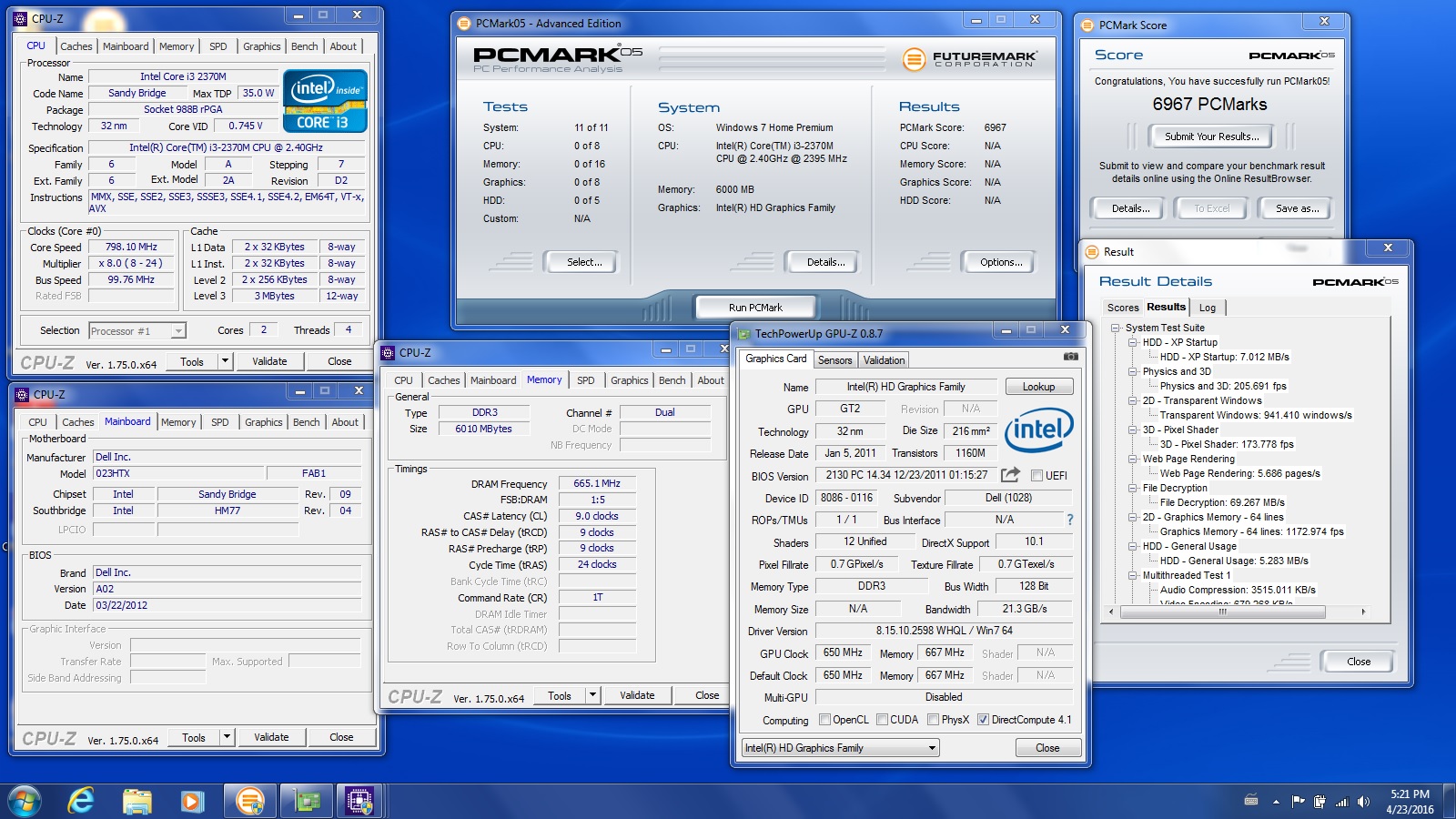
Task: Click Validate in the CPU-Z Memory window
Action: click(637, 695)
